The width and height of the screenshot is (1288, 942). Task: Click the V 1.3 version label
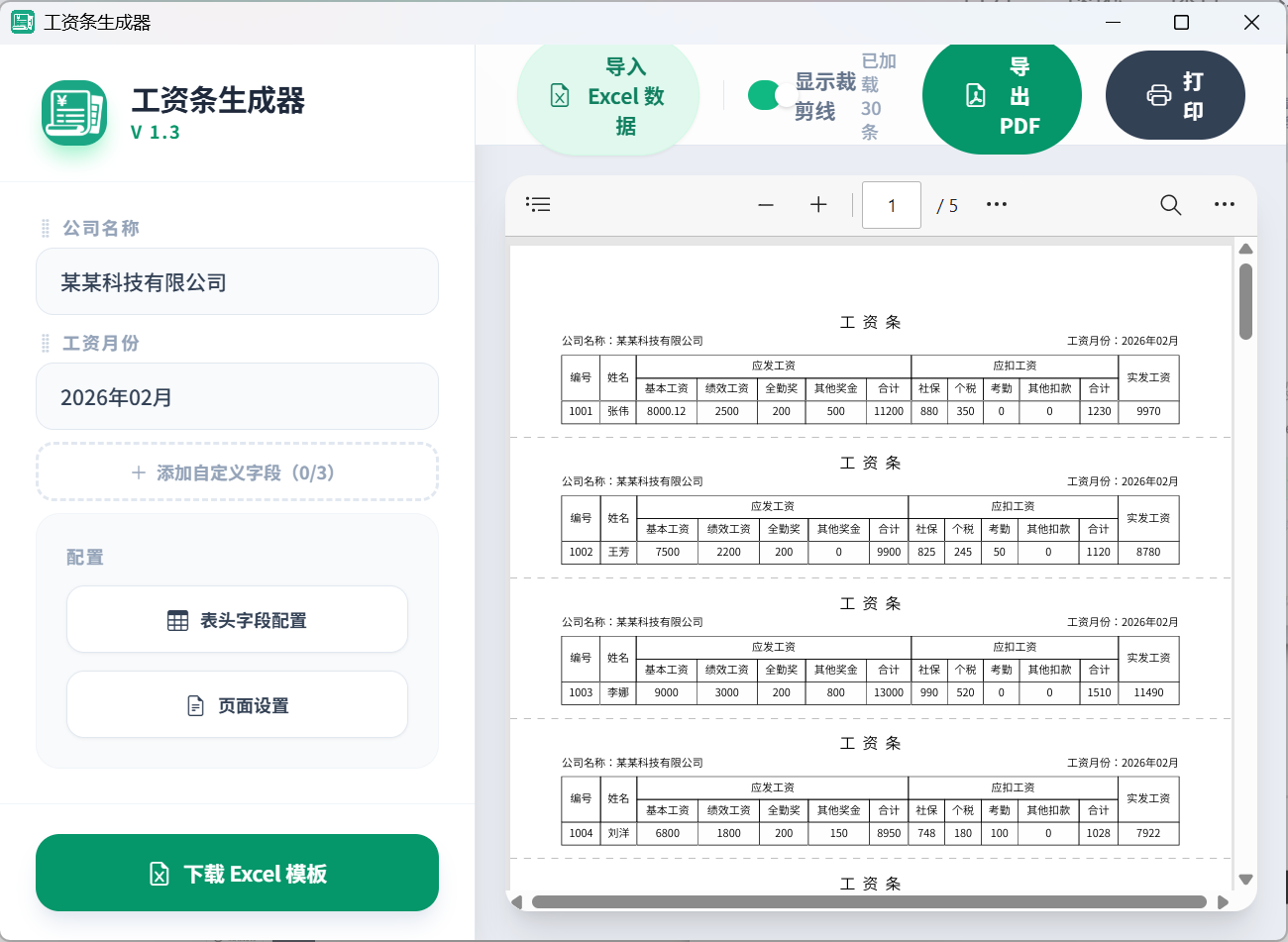(156, 133)
